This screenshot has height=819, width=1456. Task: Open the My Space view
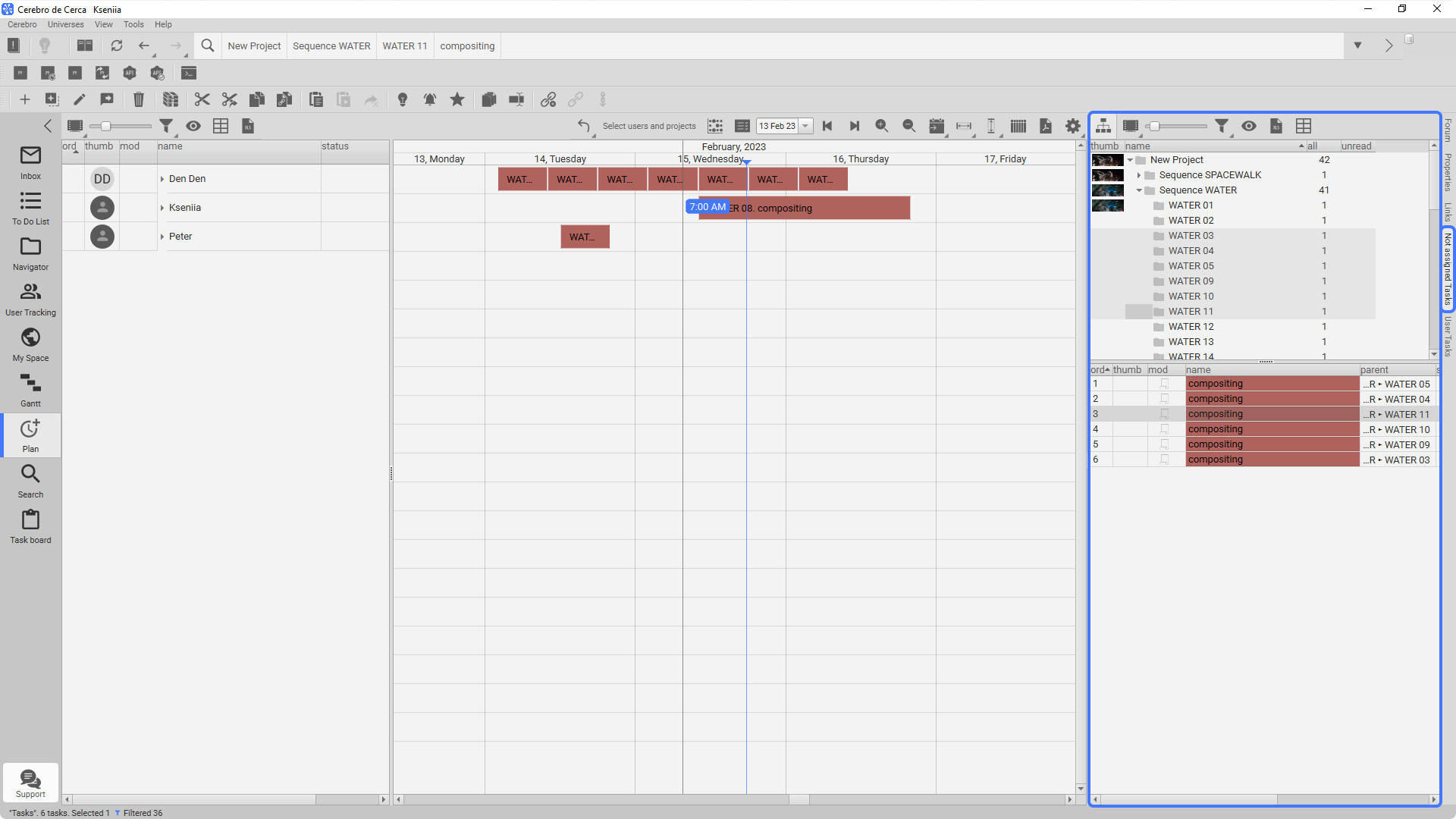pos(30,344)
